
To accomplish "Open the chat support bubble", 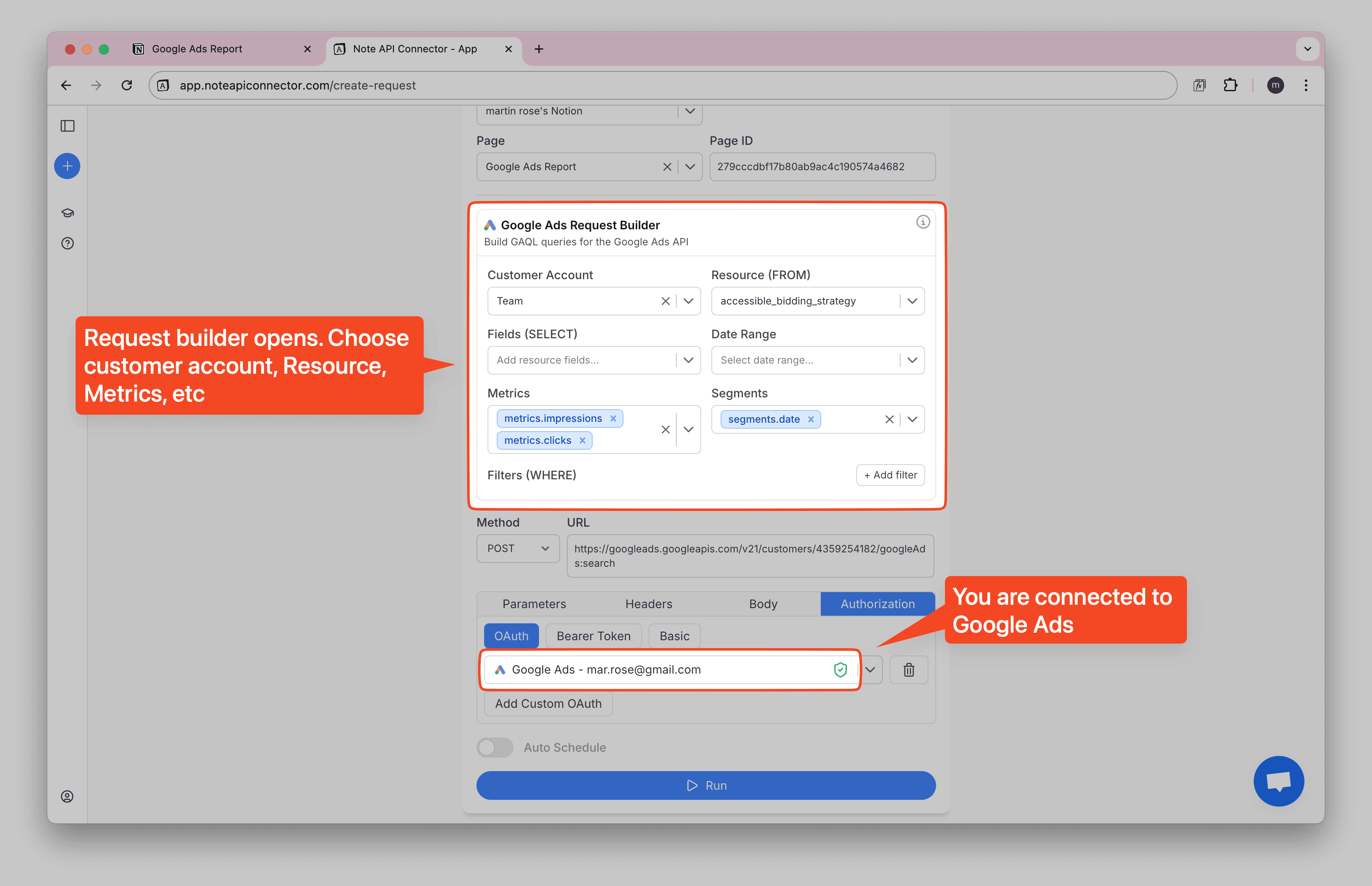I will pyautogui.click(x=1279, y=781).
